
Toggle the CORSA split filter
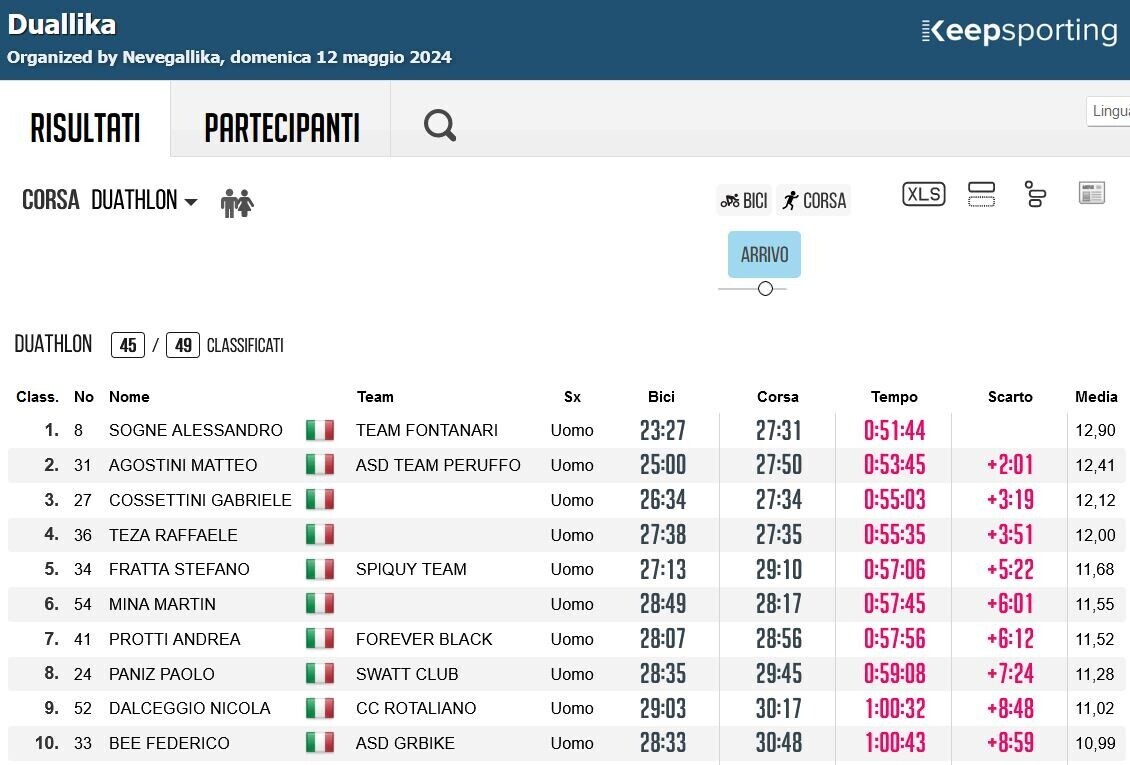click(x=814, y=200)
